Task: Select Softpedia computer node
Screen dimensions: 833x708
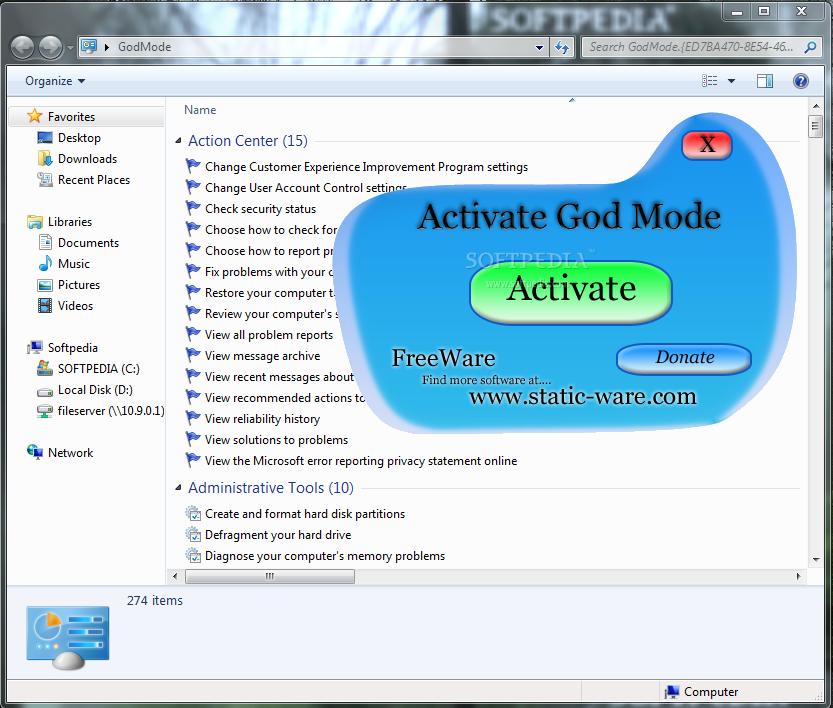Action: (x=72, y=348)
